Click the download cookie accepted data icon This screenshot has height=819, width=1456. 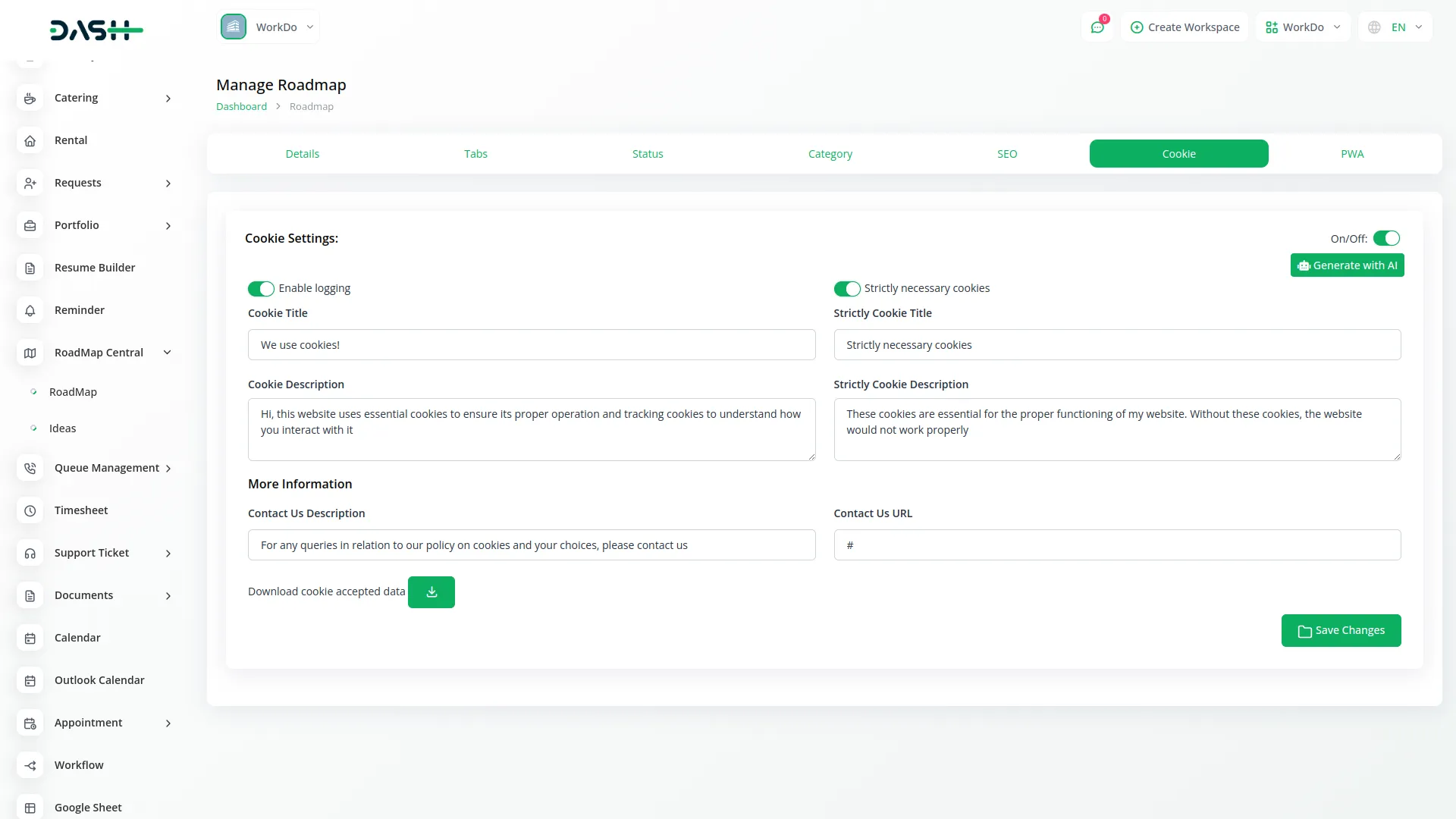[431, 592]
